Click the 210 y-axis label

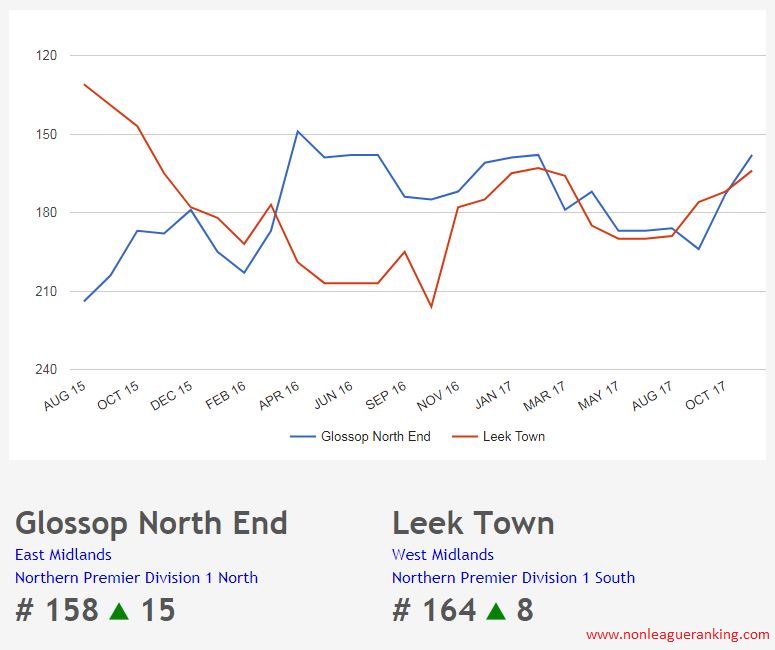[46, 291]
